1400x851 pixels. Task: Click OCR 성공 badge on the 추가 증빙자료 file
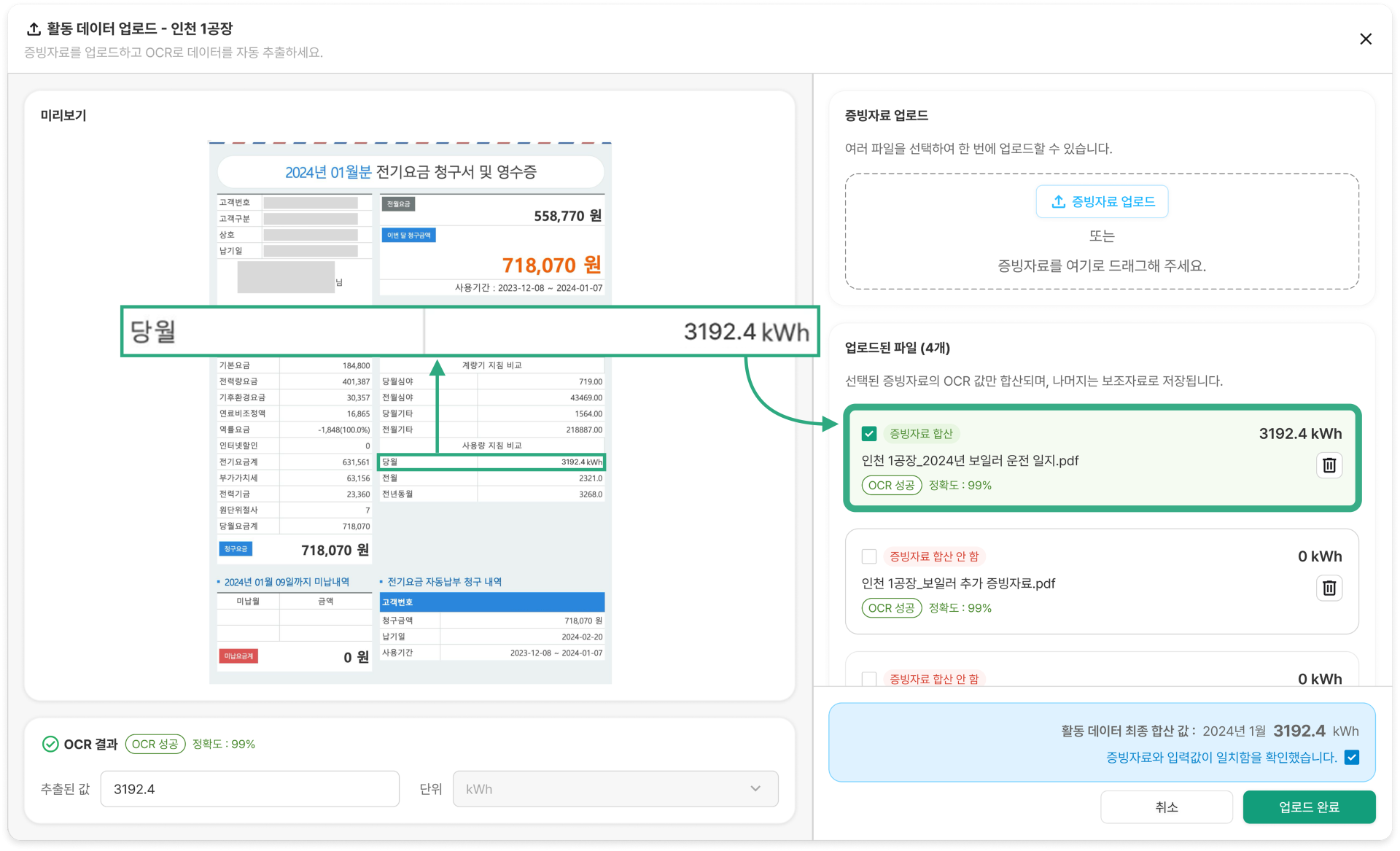click(891, 607)
